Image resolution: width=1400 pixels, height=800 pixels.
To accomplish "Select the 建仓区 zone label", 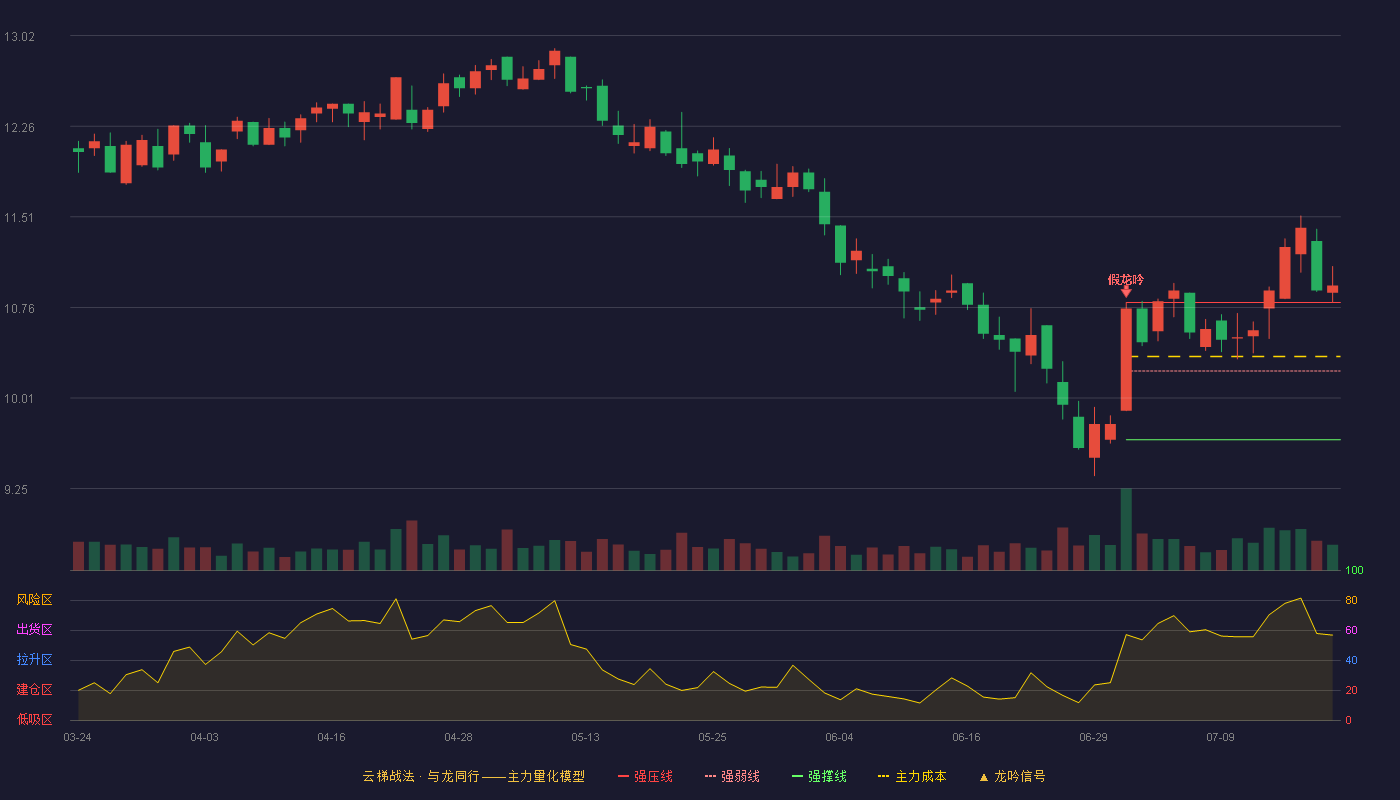I will tap(34, 690).
